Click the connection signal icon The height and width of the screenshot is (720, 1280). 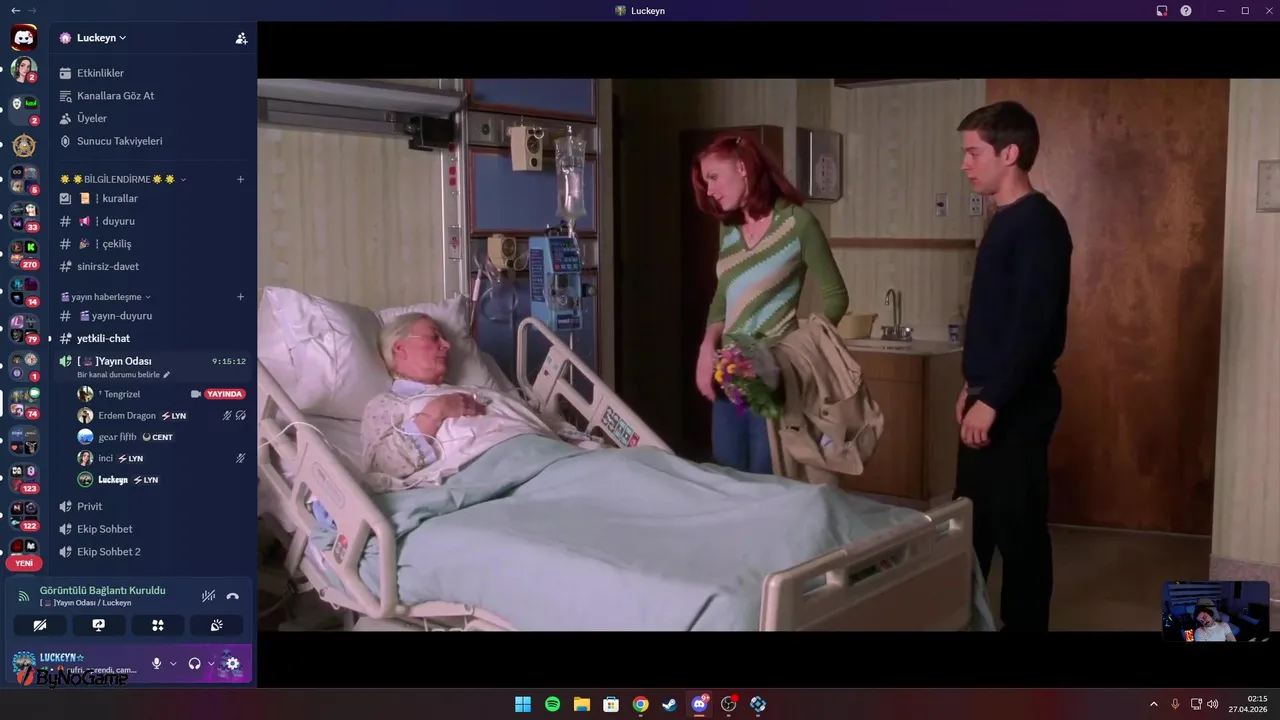point(24,596)
